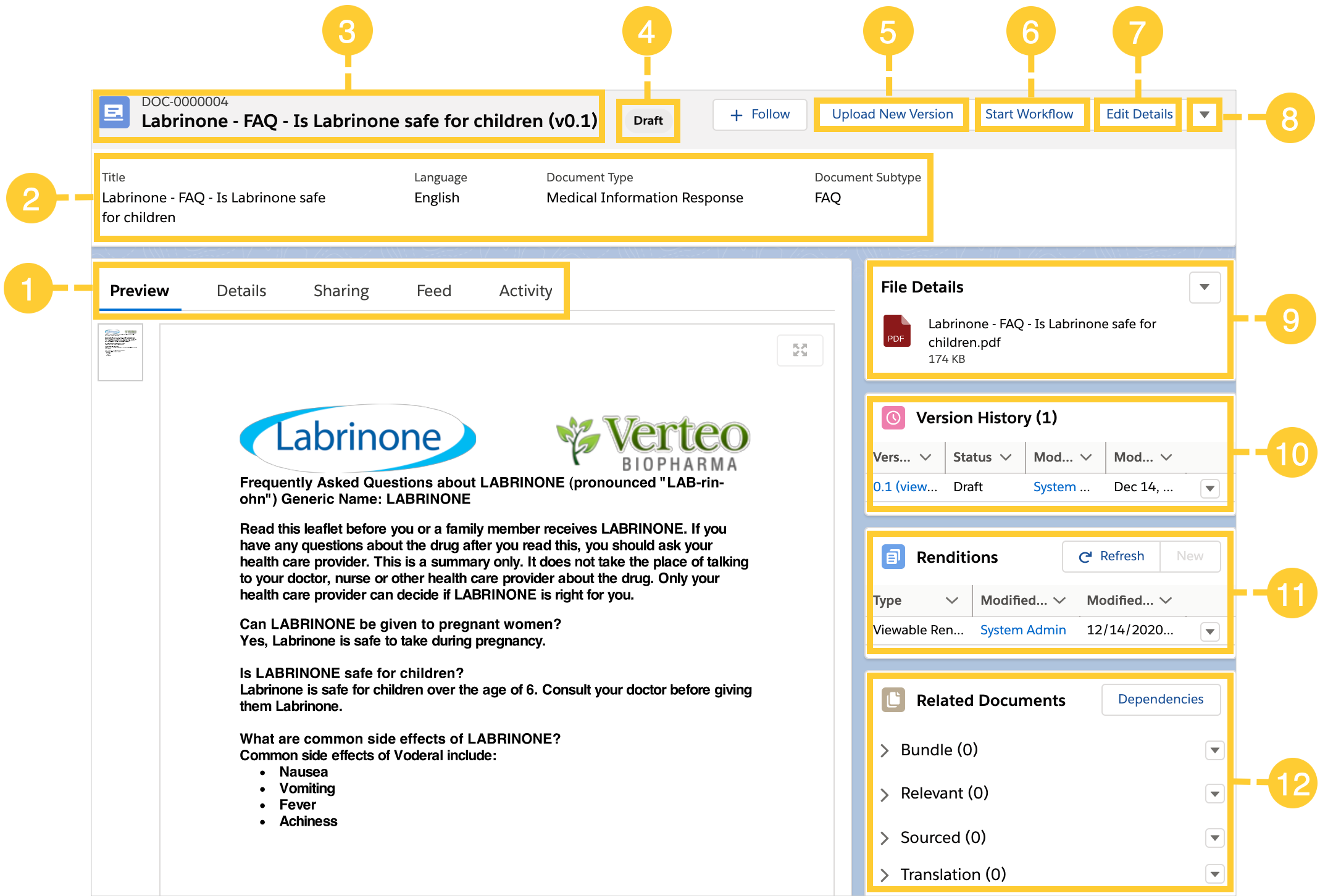Viewport: 1320px width, 896px height.
Task: Switch to the Details tab
Action: (241, 291)
